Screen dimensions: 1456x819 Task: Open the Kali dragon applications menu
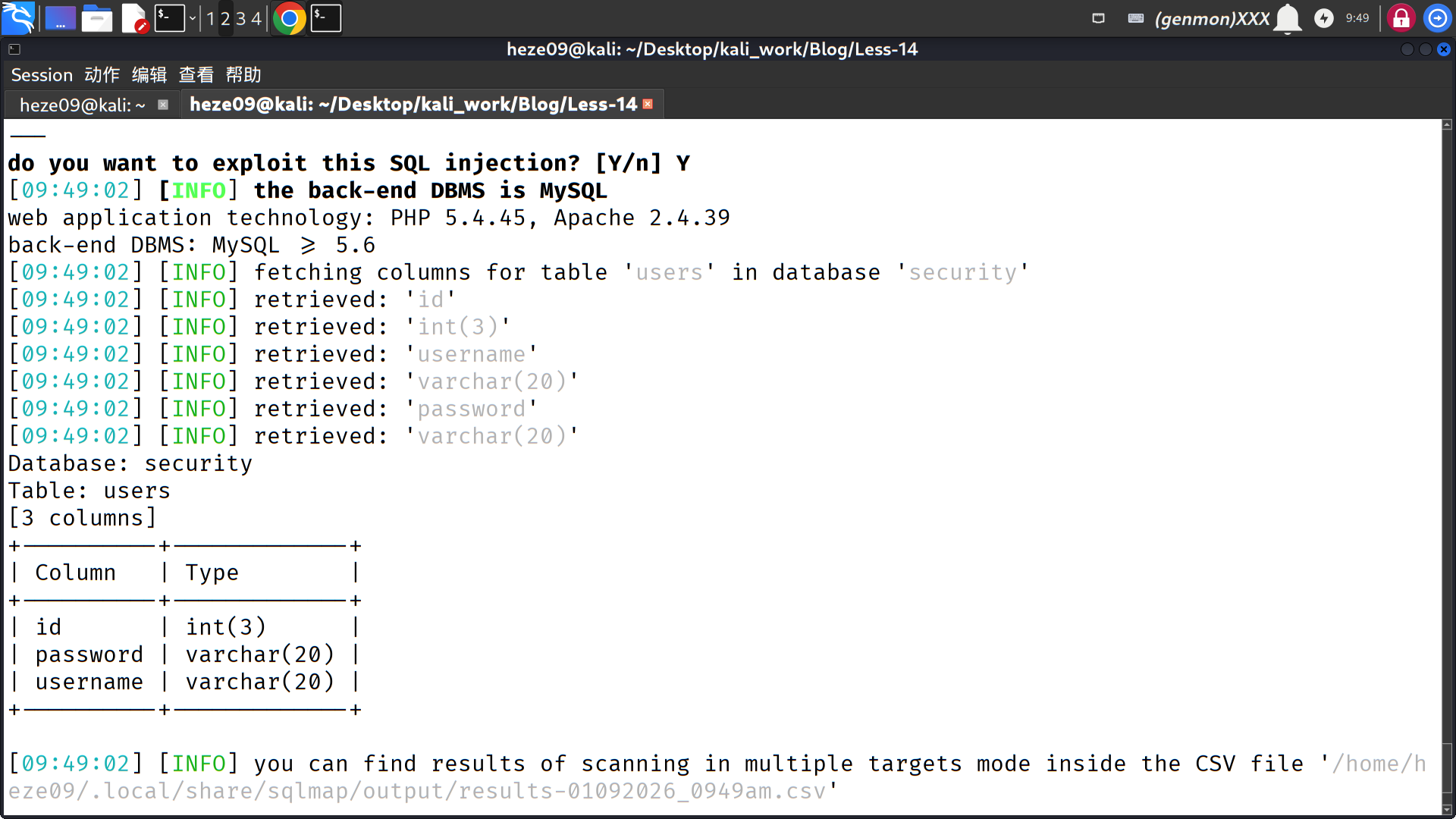coord(18,18)
